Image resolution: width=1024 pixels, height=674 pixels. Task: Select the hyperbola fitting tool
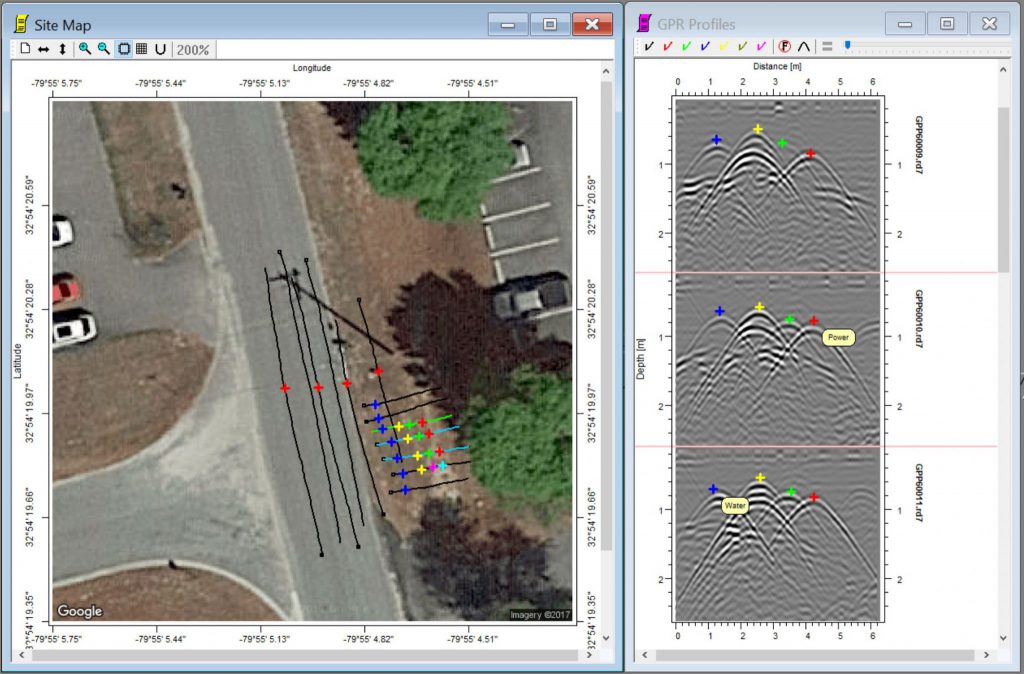(803, 46)
